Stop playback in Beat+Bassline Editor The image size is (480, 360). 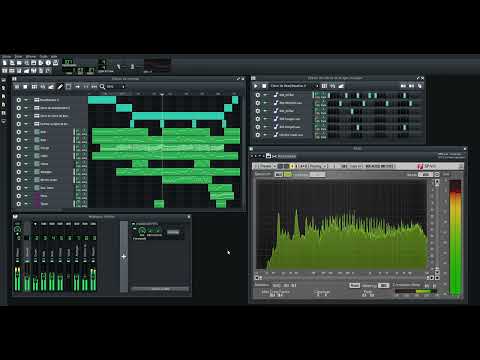264,86
